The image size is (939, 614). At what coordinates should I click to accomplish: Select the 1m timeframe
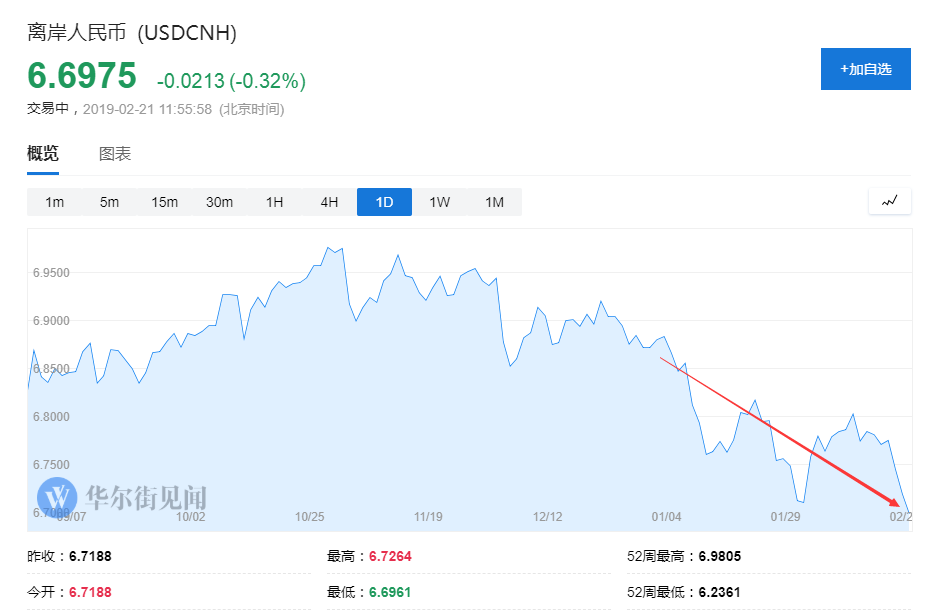point(54,202)
